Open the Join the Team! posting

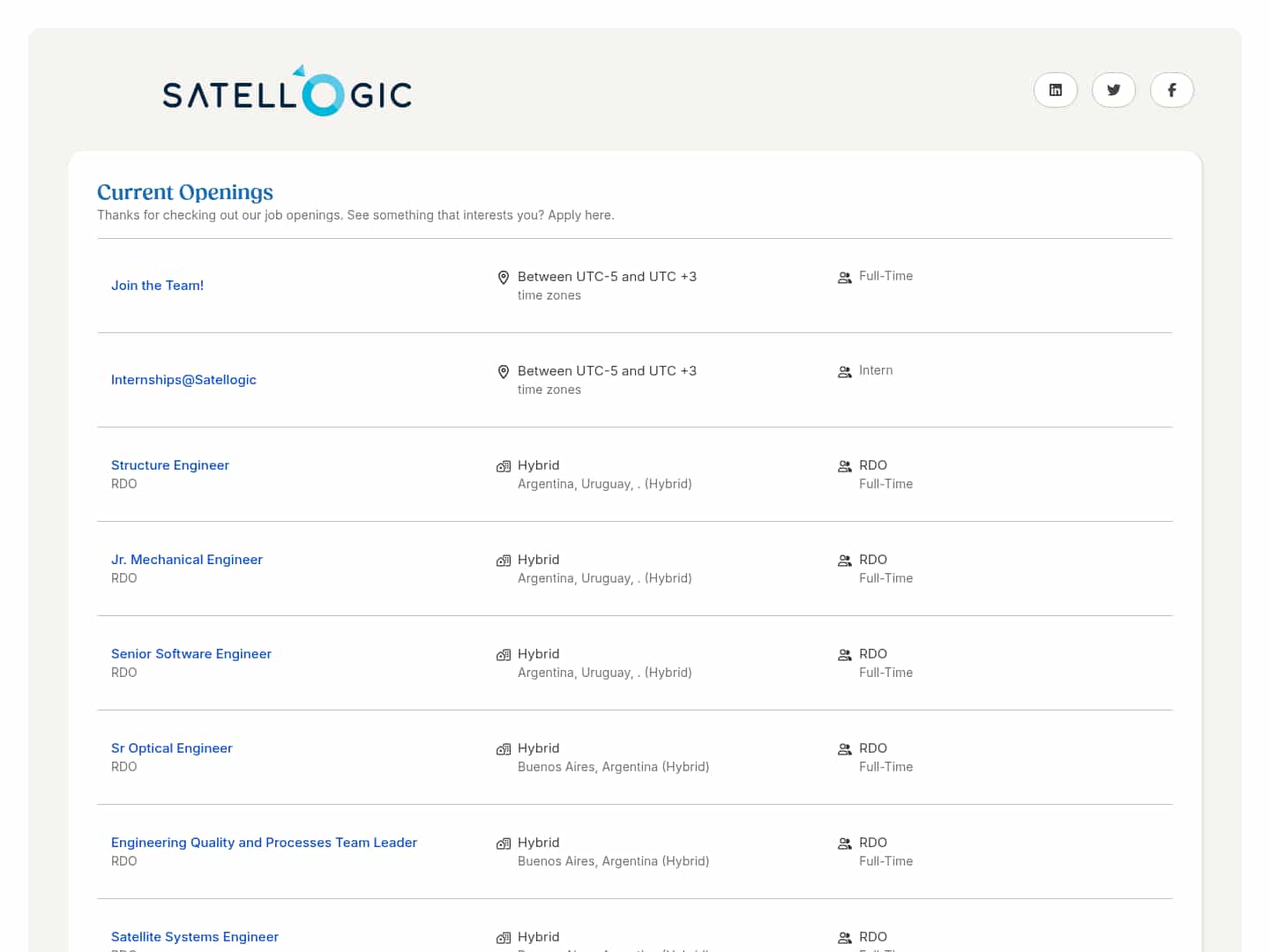coord(157,286)
